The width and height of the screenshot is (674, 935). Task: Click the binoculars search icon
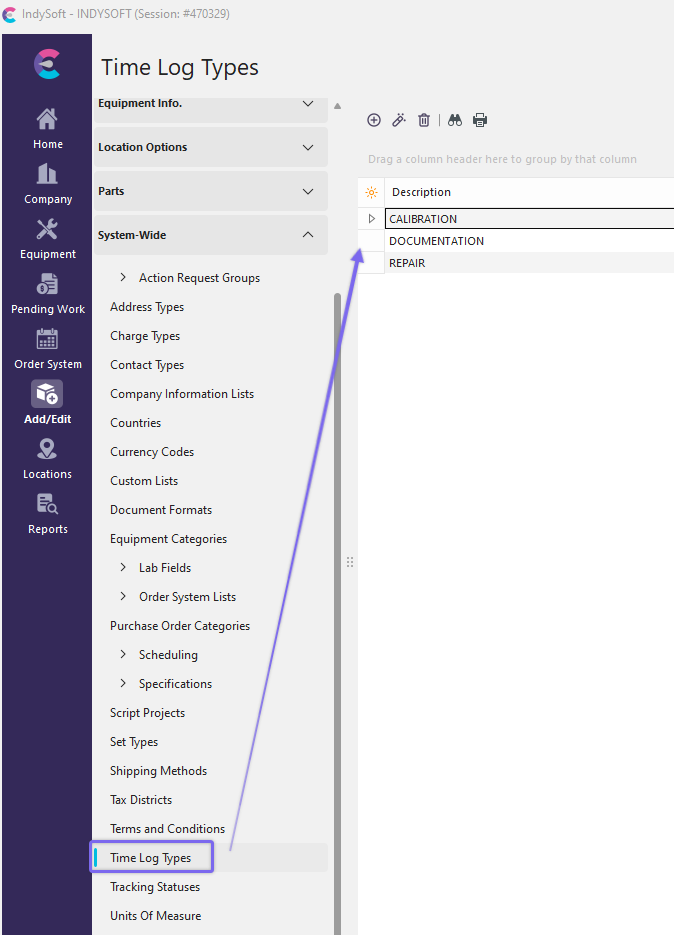tap(455, 120)
